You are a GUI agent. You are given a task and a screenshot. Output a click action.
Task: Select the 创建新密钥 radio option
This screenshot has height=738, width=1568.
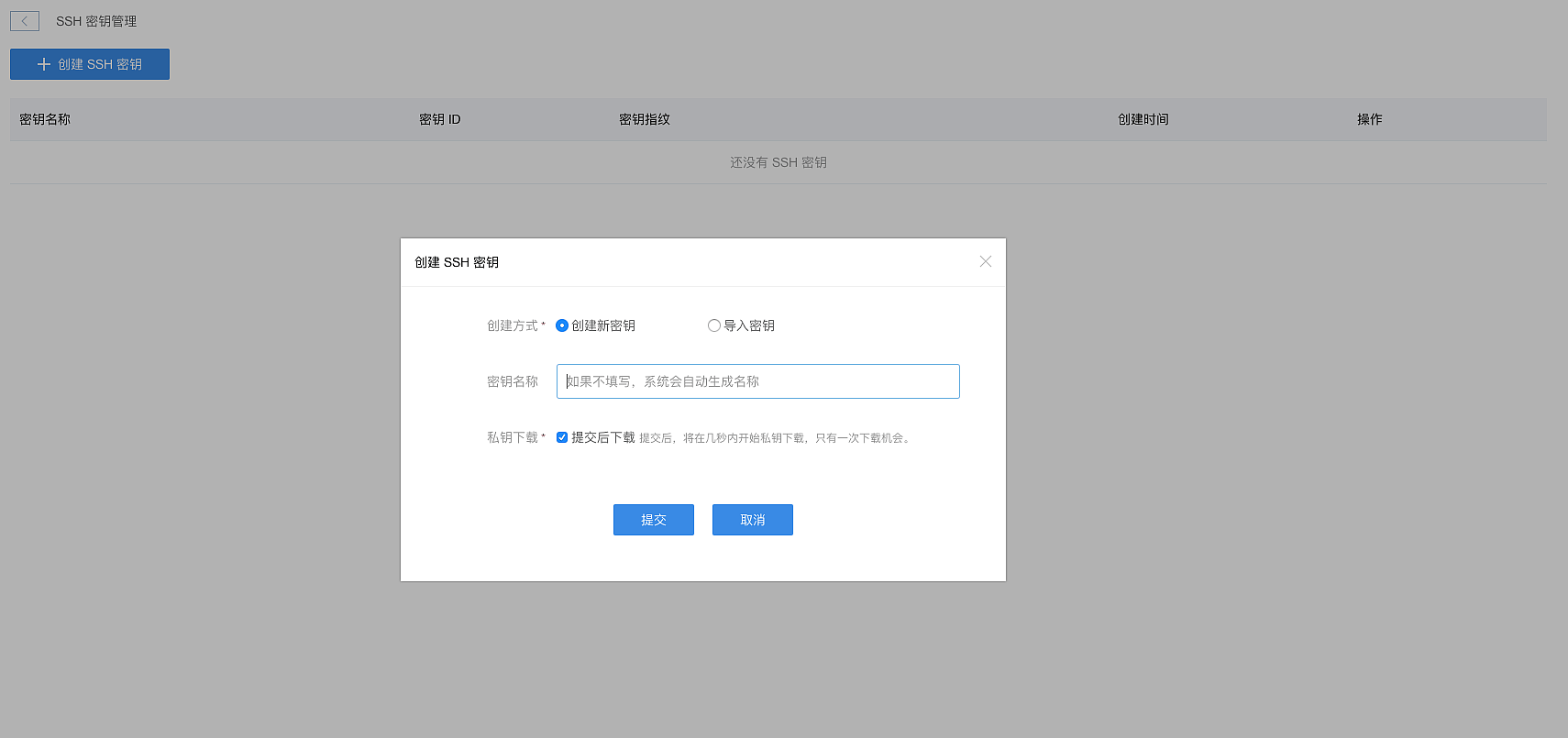coord(562,325)
